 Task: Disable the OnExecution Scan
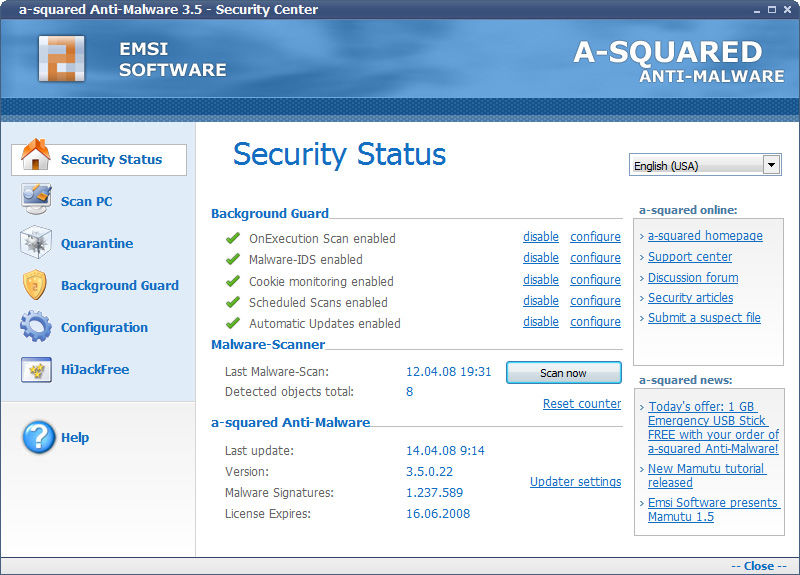click(x=541, y=237)
